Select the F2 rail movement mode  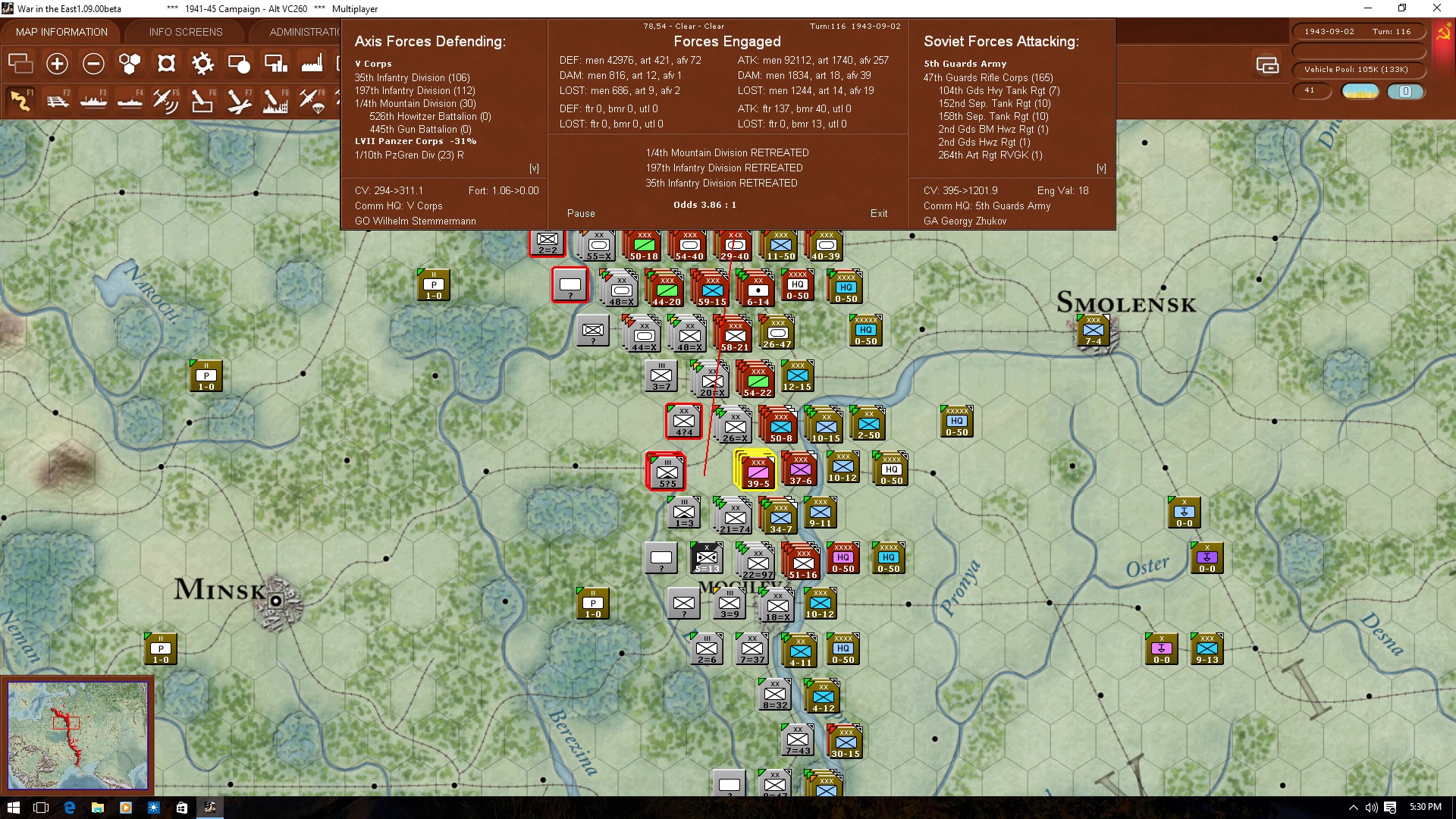(x=57, y=100)
